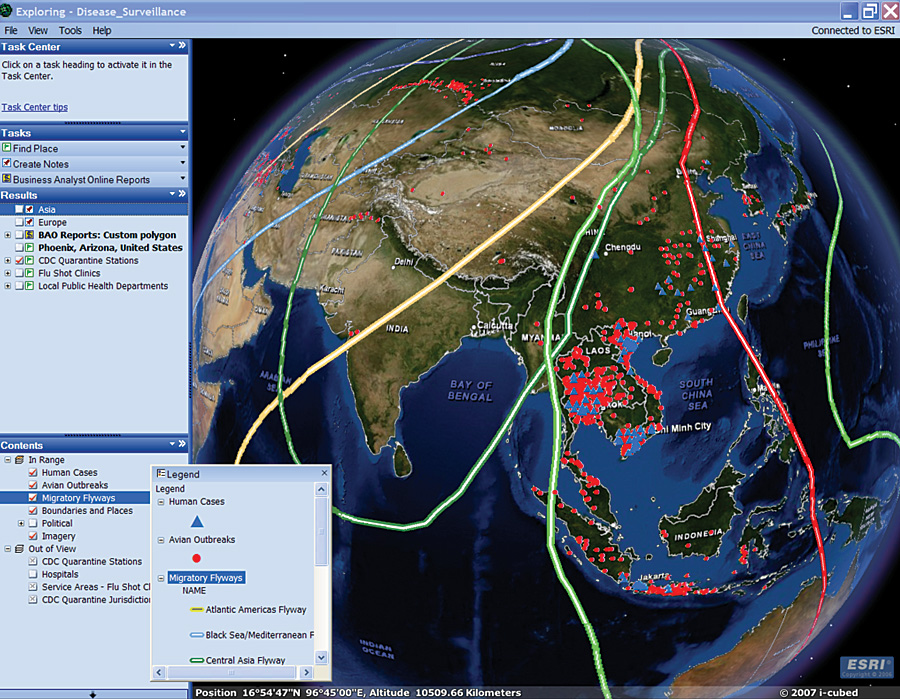
Task: Expand the Flu Shot Clinics node
Action: click(7, 273)
